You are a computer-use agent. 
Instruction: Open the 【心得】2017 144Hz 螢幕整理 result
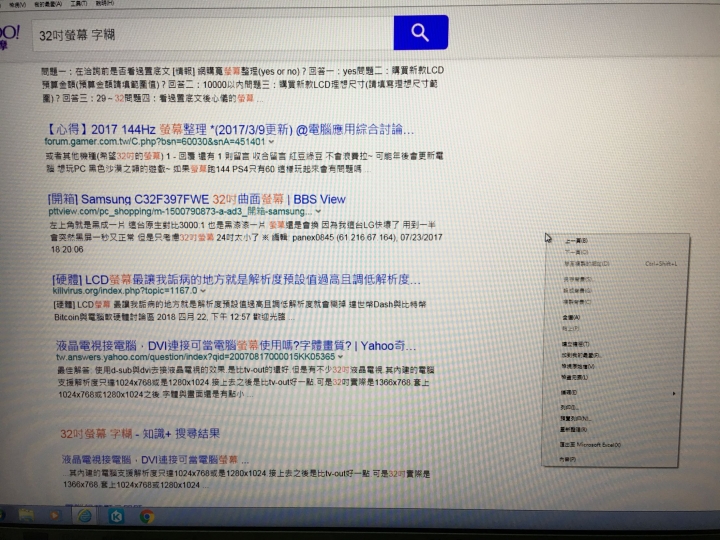tap(230, 130)
